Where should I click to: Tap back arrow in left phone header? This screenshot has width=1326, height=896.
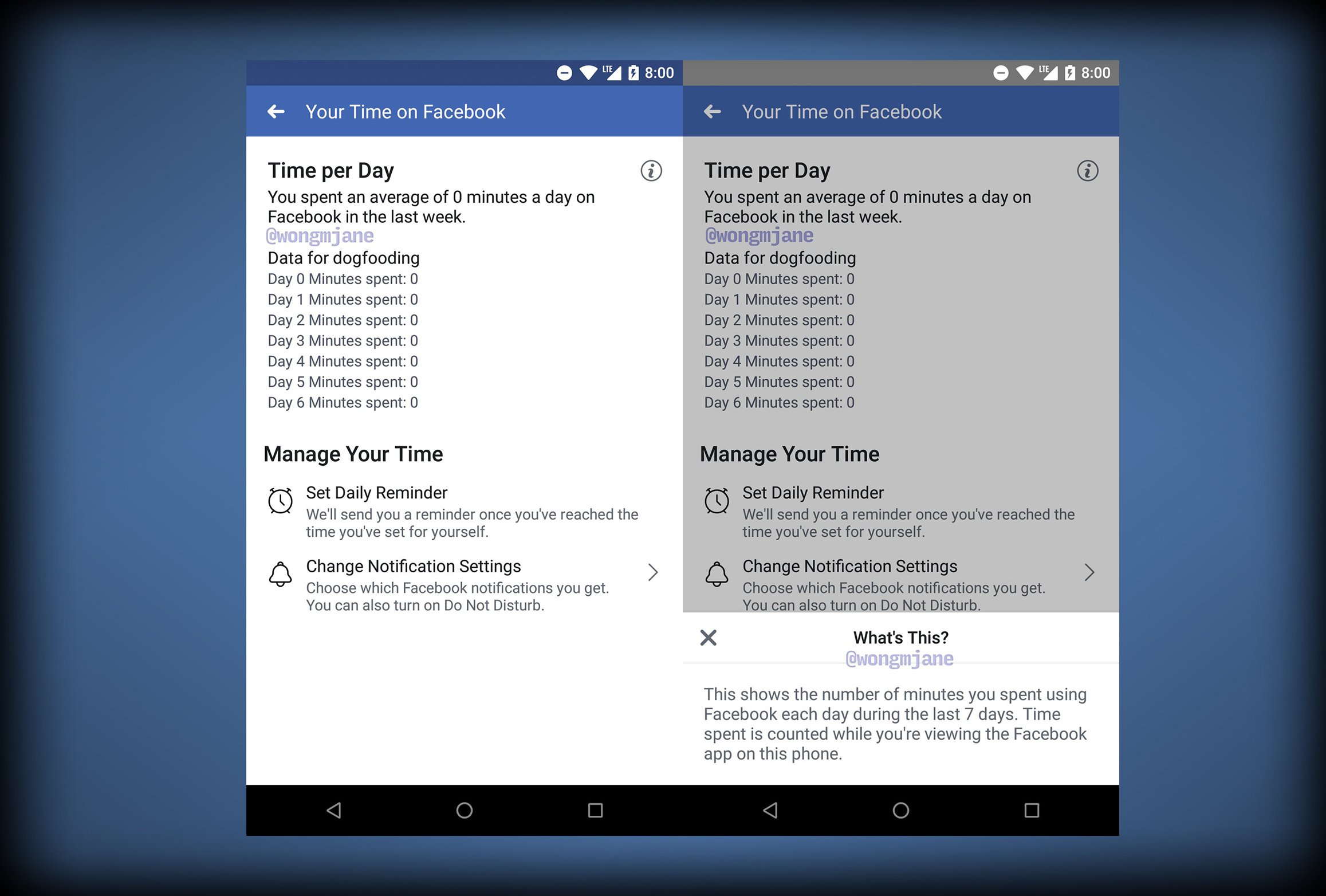(x=276, y=112)
